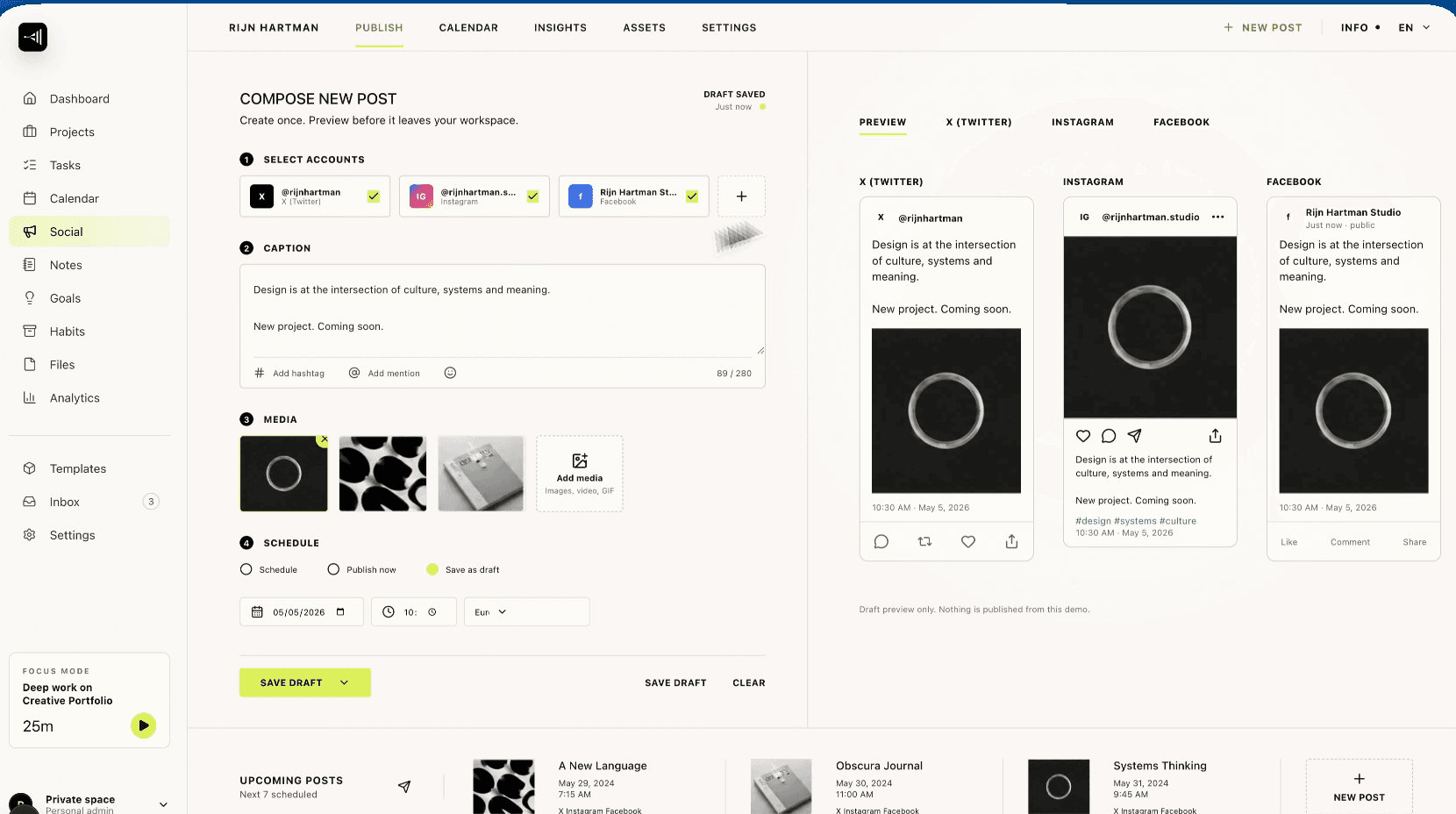Image resolution: width=1456 pixels, height=814 pixels.
Task: Click send icon in Instagram preview
Action: pos(1134,436)
